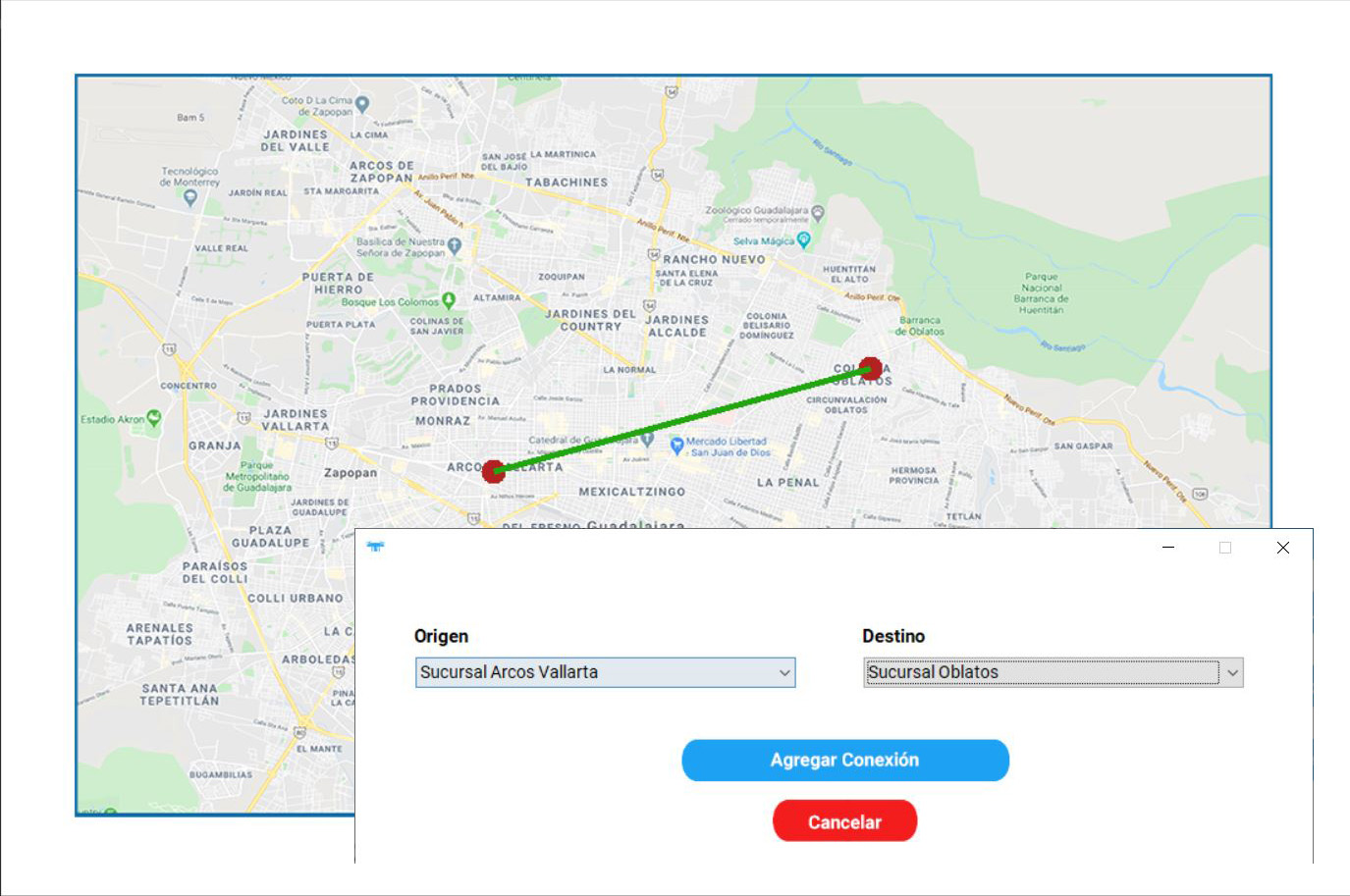The image size is (1350, 896).
Task: Click the "EL MANTE" map label
Action: click(x=320, y=749)
